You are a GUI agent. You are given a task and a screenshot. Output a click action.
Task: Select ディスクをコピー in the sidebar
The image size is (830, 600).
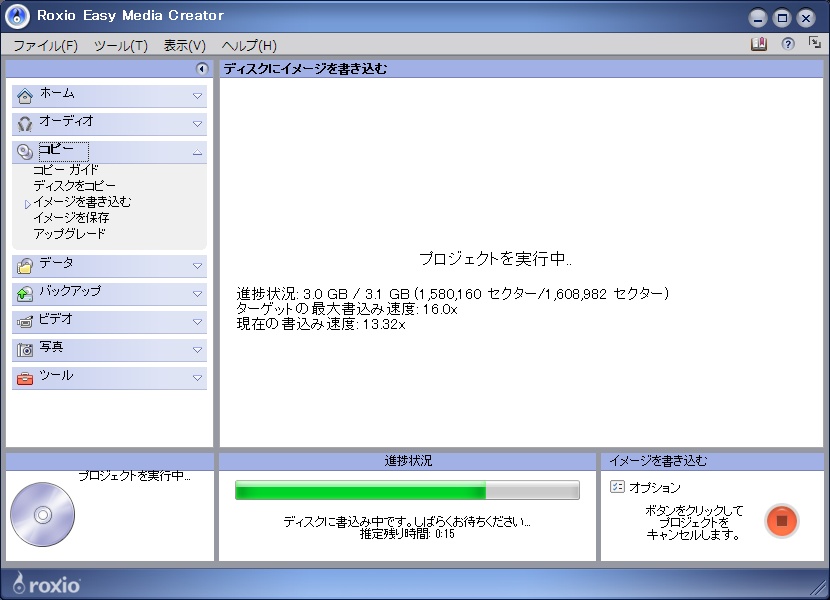[x=74, y=186]
